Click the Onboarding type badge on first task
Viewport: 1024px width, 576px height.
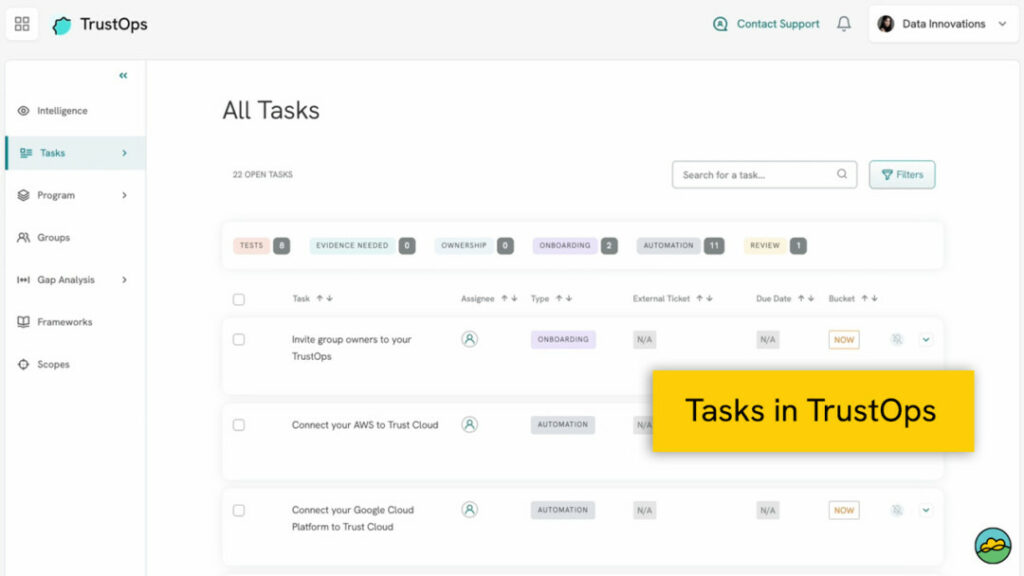tap(563, 340)
